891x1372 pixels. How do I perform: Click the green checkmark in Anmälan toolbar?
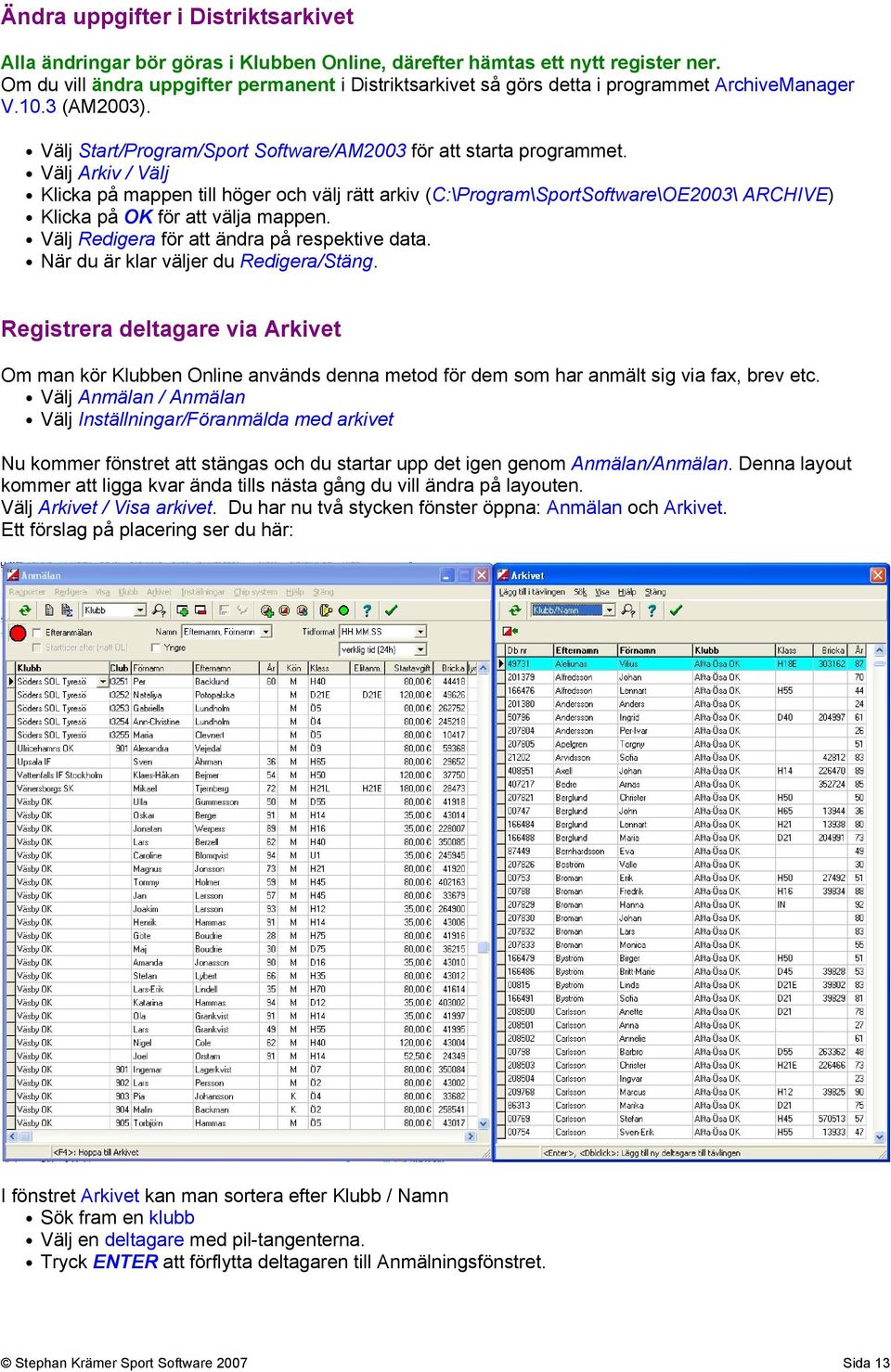(392, 610)
